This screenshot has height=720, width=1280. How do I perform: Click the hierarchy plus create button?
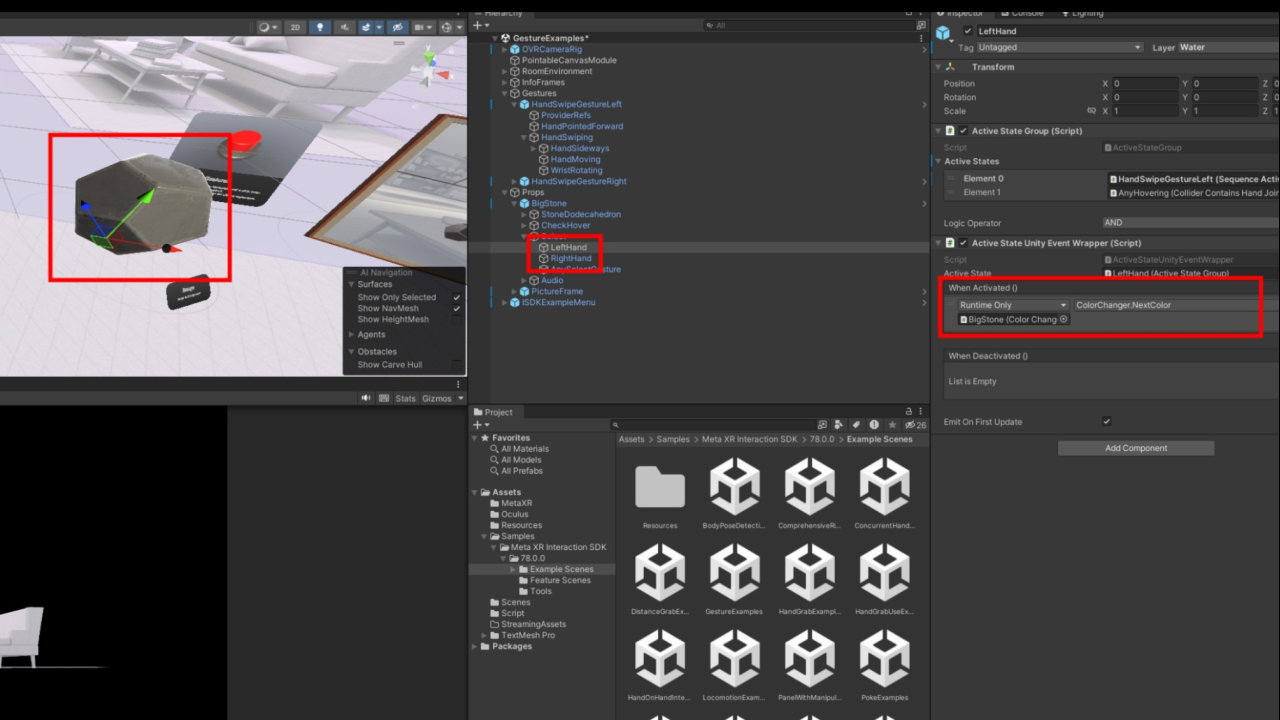pos(481,26)
